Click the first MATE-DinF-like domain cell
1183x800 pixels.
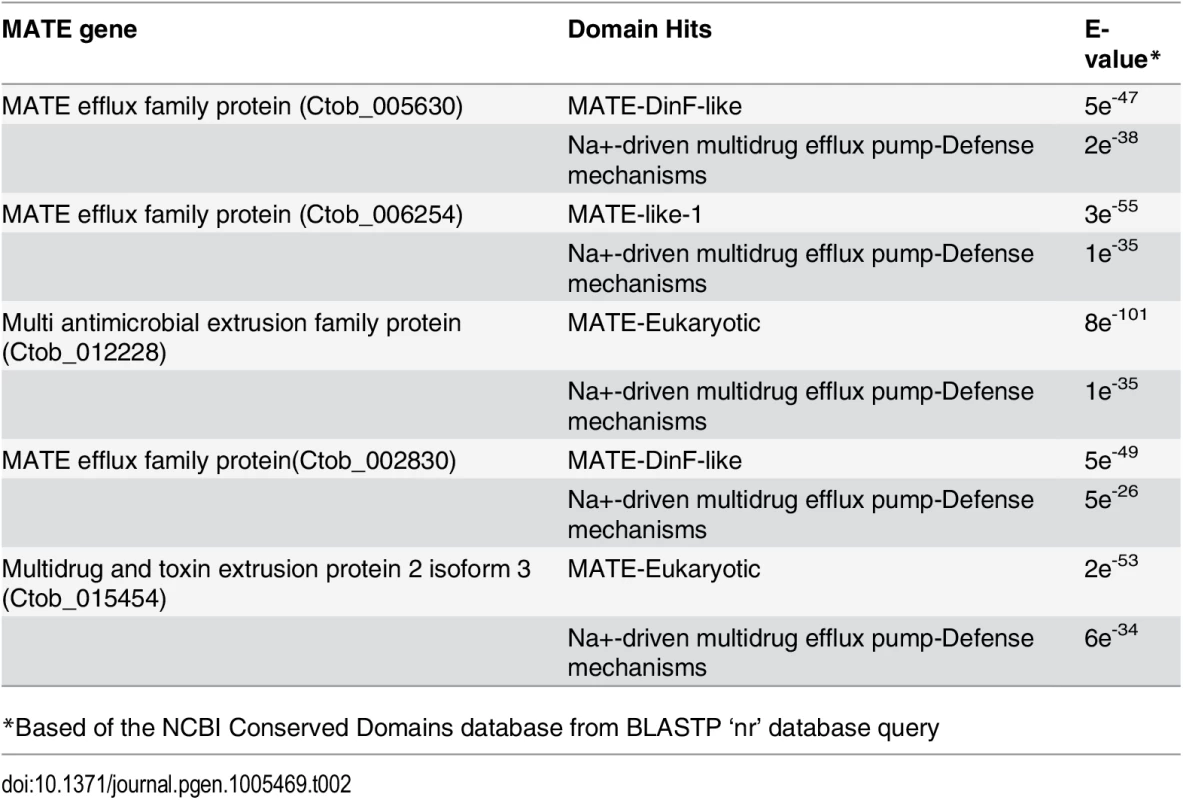point(654,106)
